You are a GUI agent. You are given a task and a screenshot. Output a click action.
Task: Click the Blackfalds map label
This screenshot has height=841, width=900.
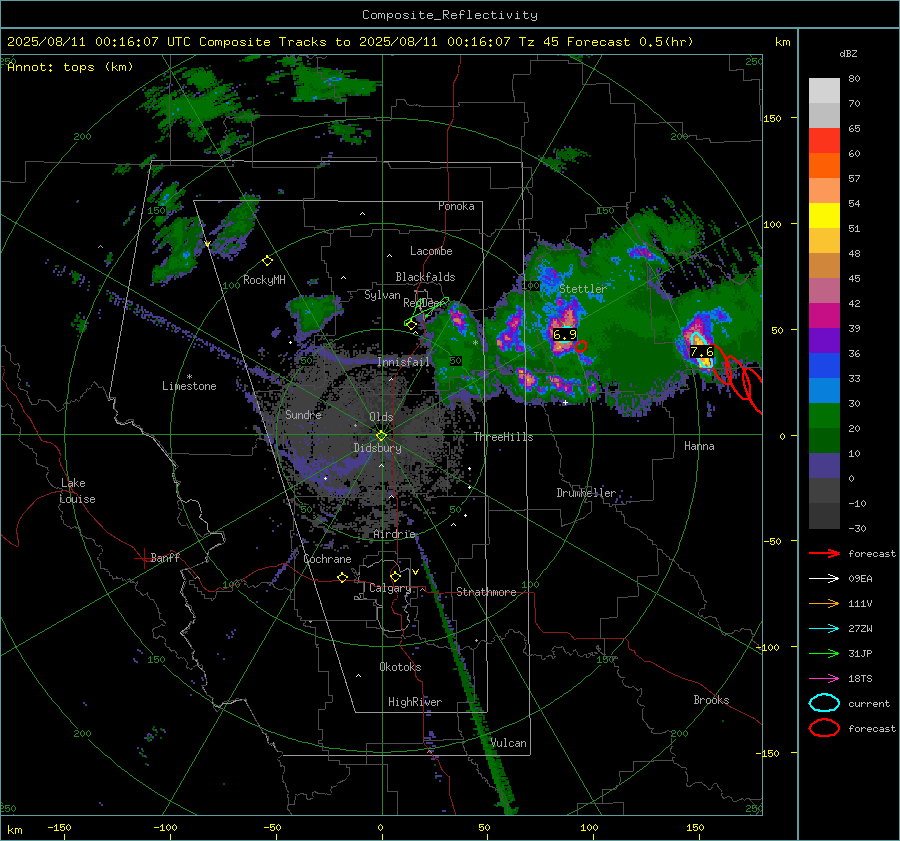[425, 277]
